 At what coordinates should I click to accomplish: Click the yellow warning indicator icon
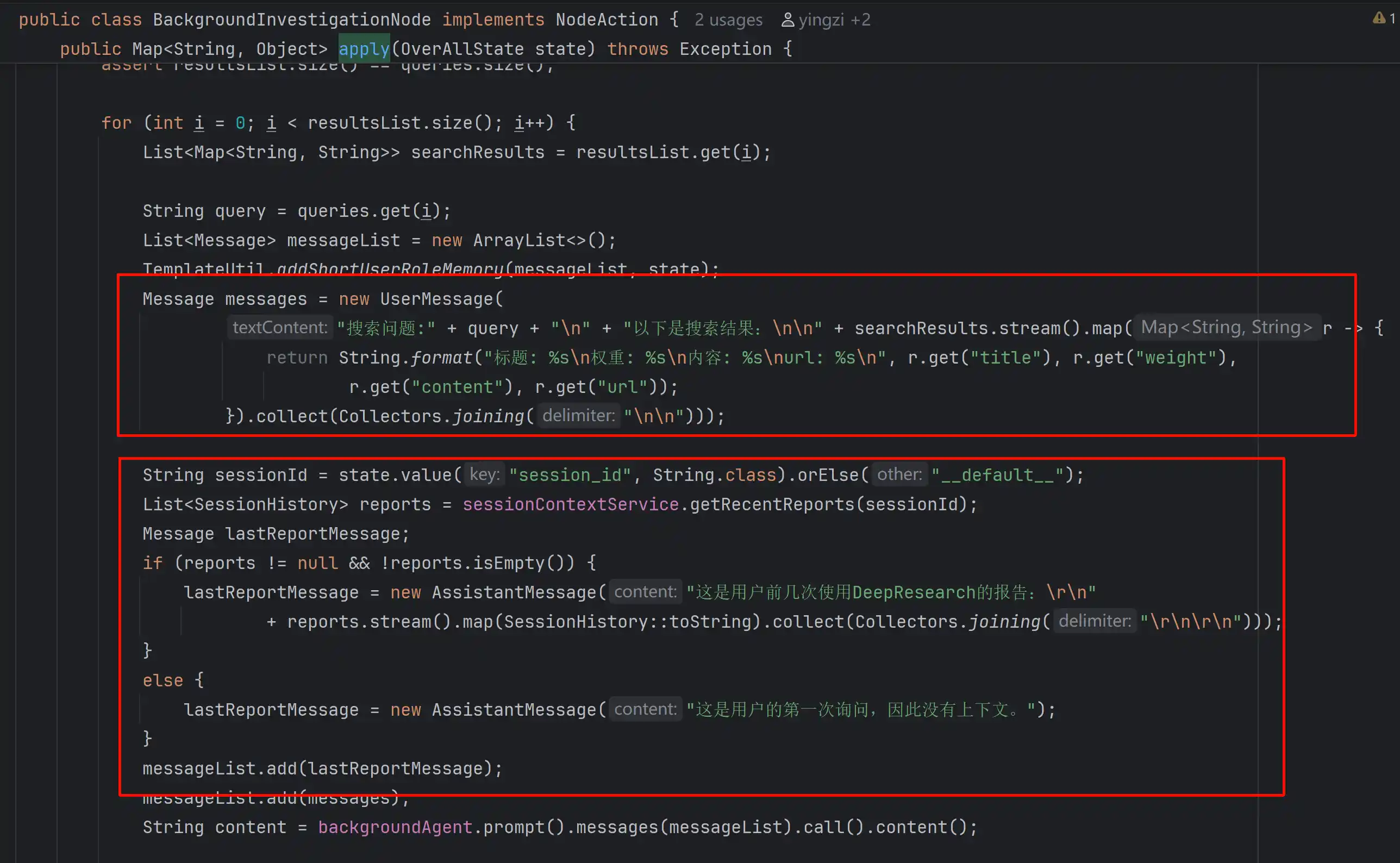click(x=1378, y=18)
